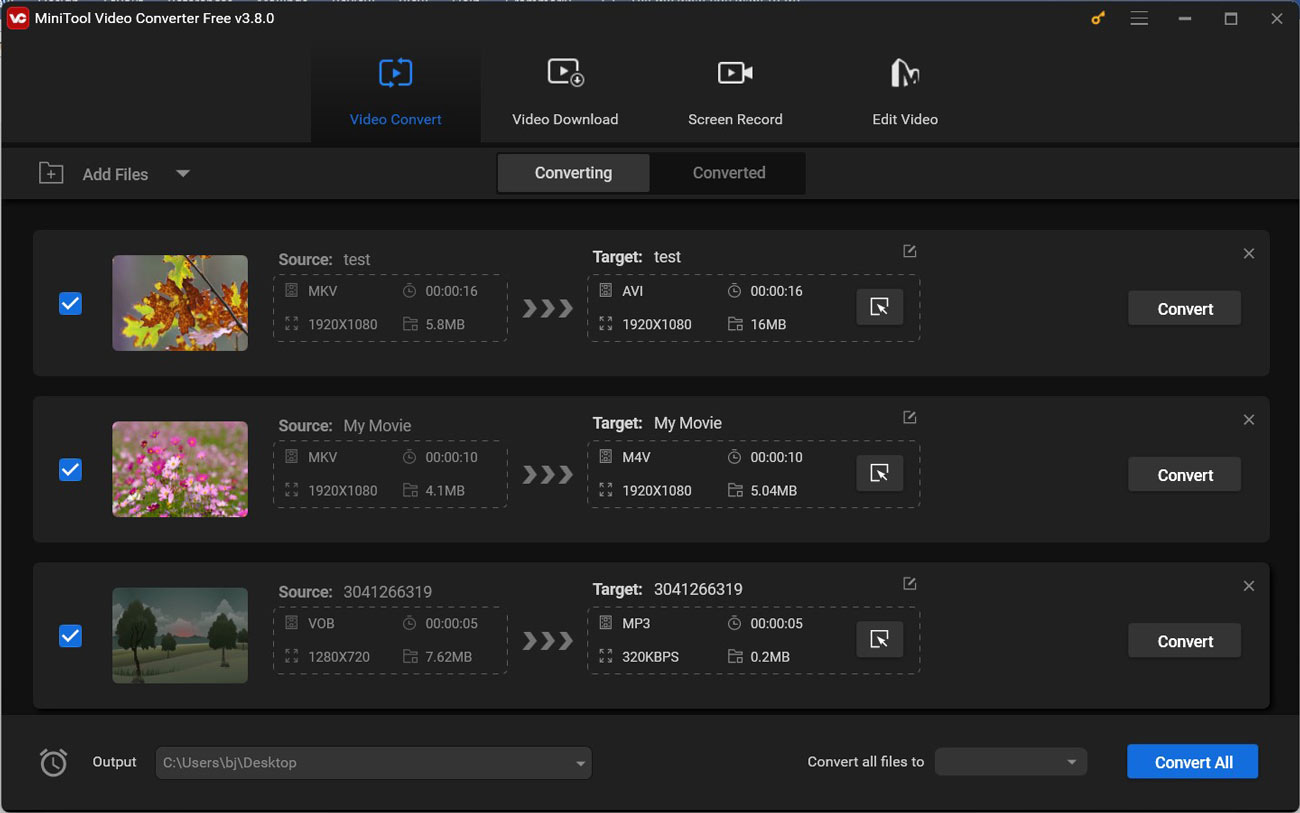Remove My Movie from the list
Image resolution: width=1300 pixels, height=813 pixels.
(x=1249, y=420)
